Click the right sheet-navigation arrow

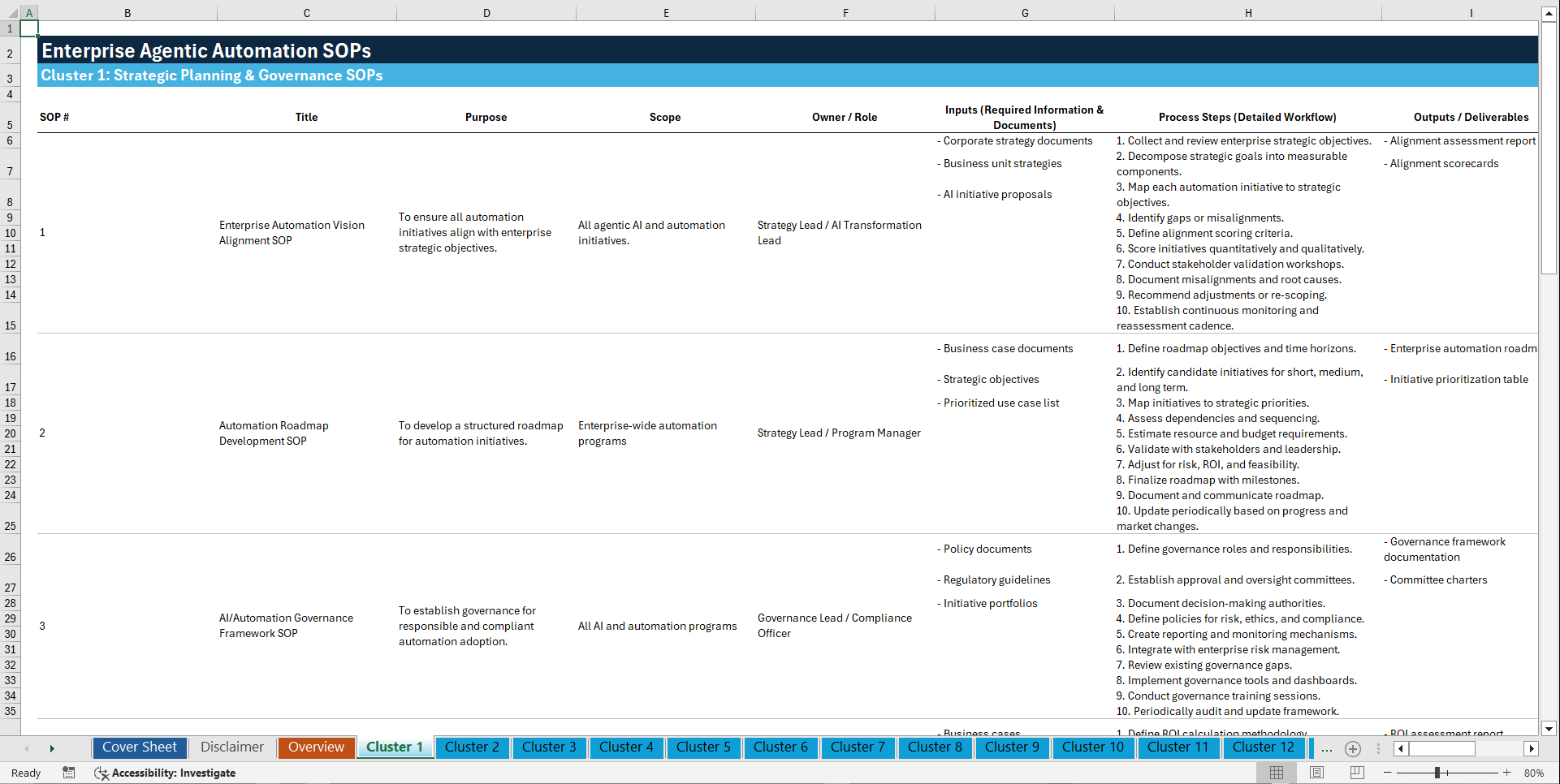tap(53, 747)
